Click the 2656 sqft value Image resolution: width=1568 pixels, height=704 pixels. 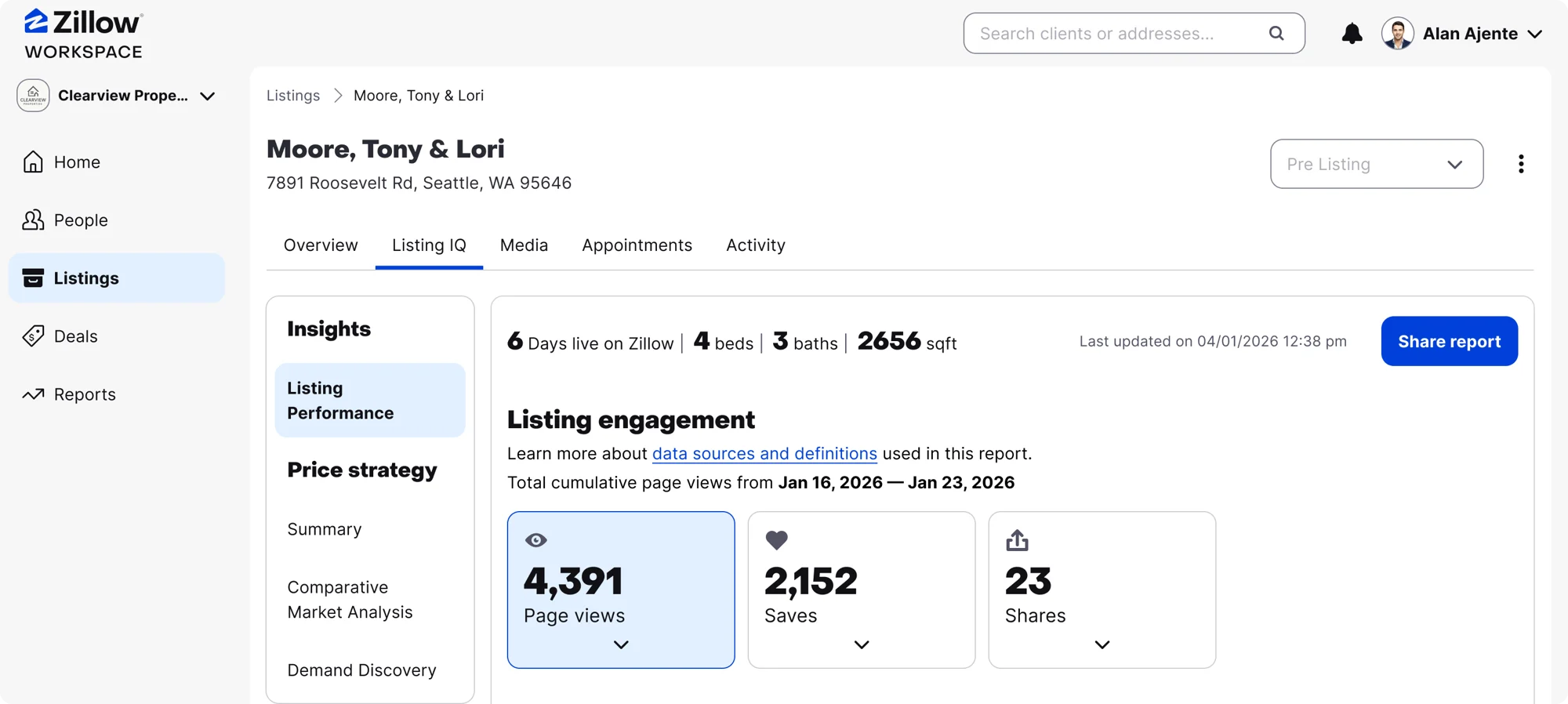pos(907,342)
